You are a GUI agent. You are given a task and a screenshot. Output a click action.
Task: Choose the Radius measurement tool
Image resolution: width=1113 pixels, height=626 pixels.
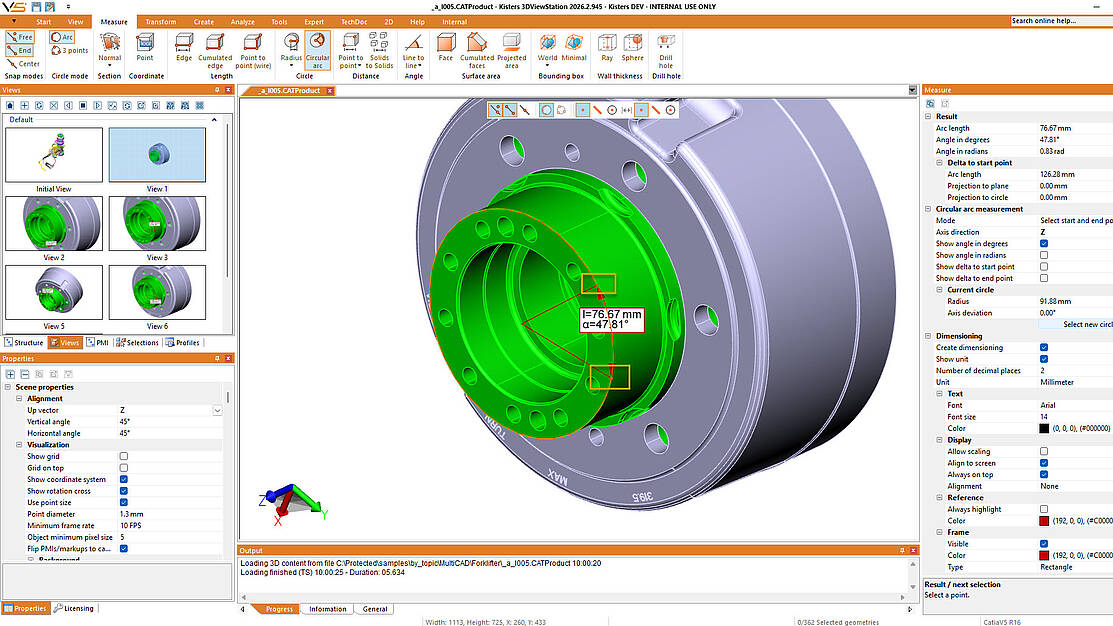(x=291, y=50)
